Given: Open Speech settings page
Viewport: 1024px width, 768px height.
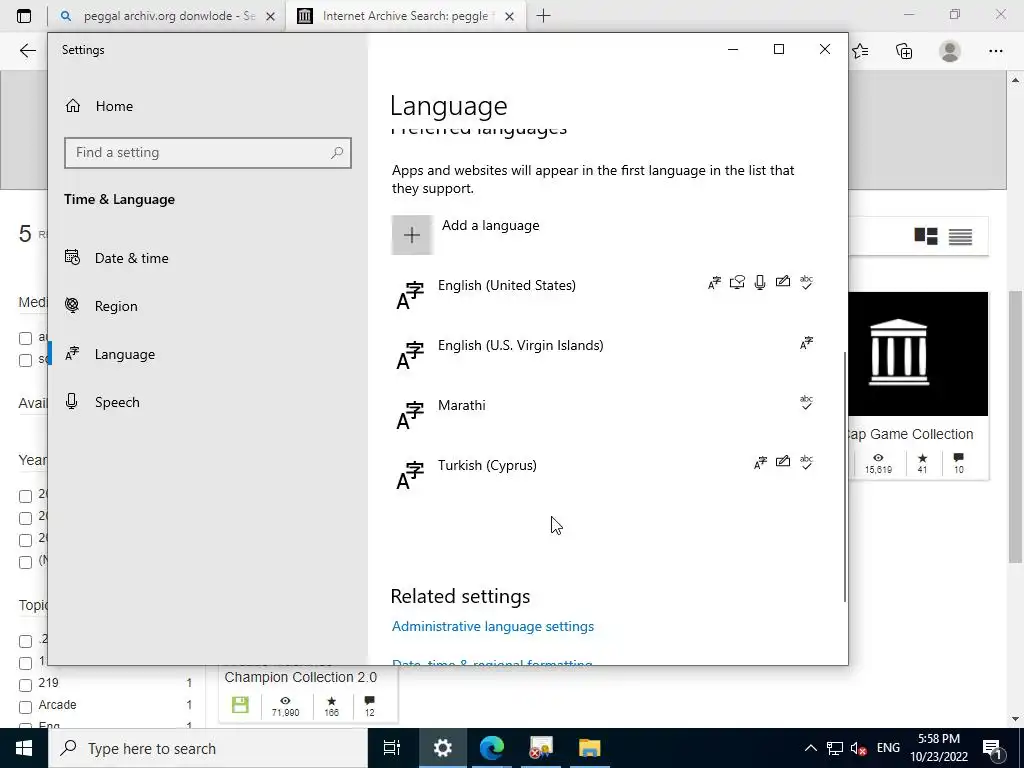Looking at the screenshot, I should (103, 402).
